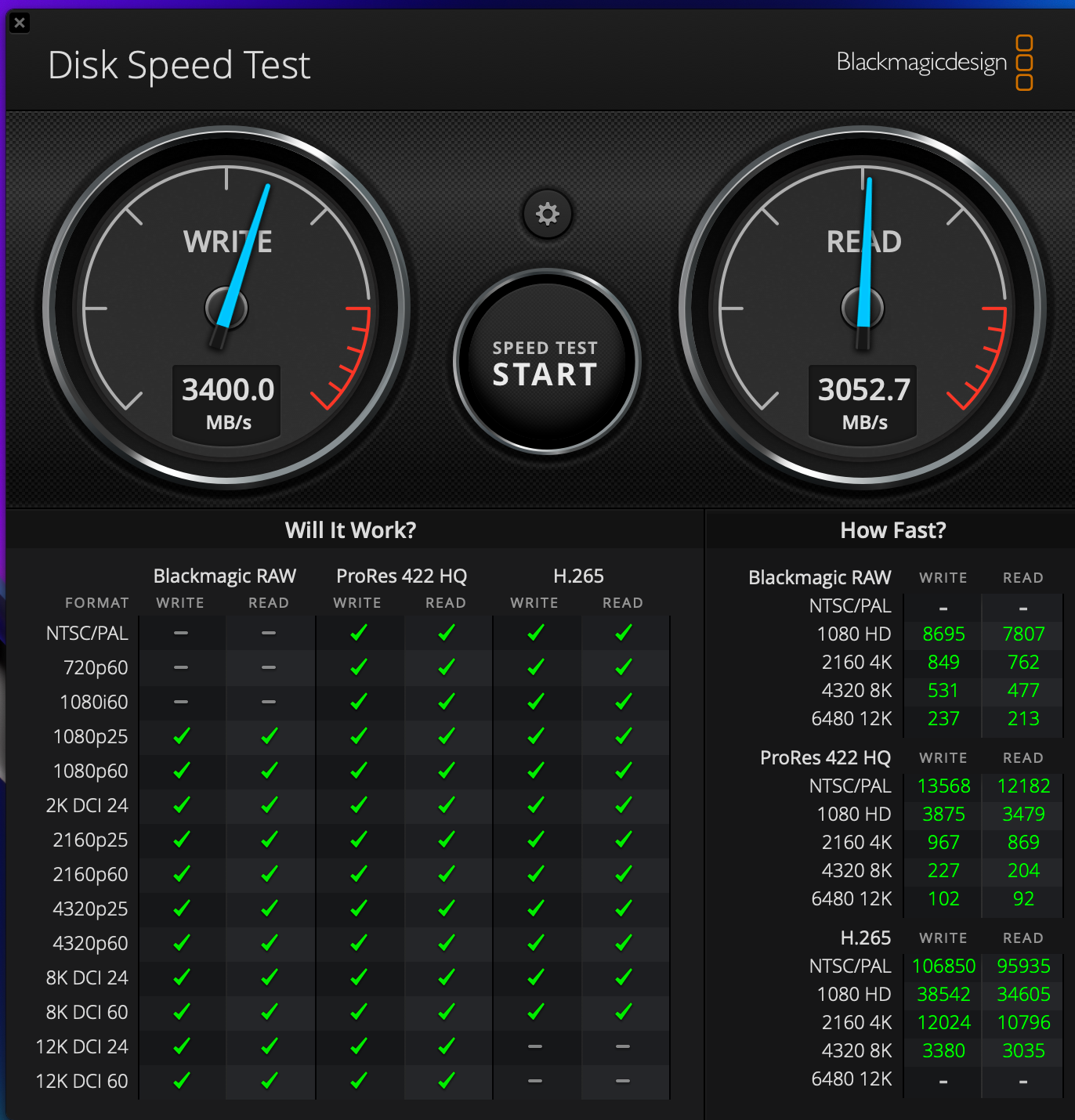Select the Blackmagic RAW 6480 12K write value 237
Viewport: 1075px width, 1120px height.
pos(943,718)
